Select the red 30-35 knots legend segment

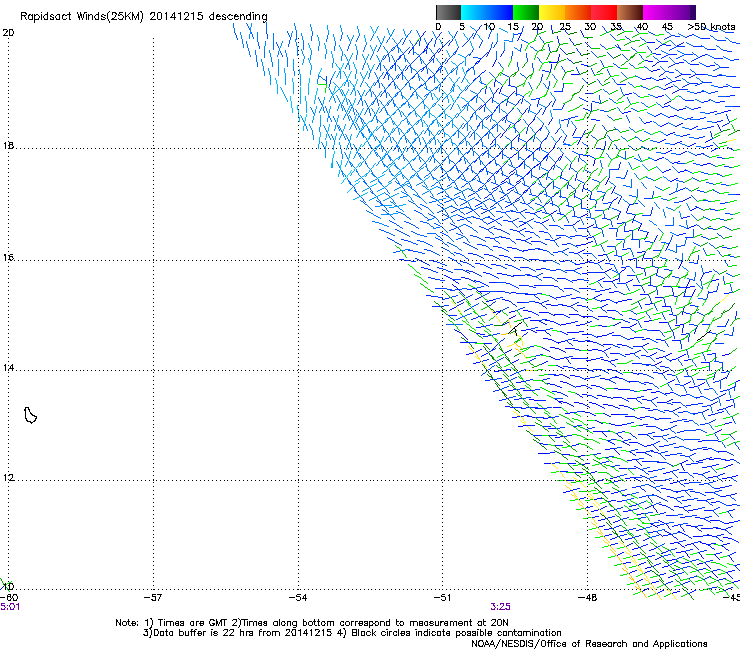(x=604, y=12)
